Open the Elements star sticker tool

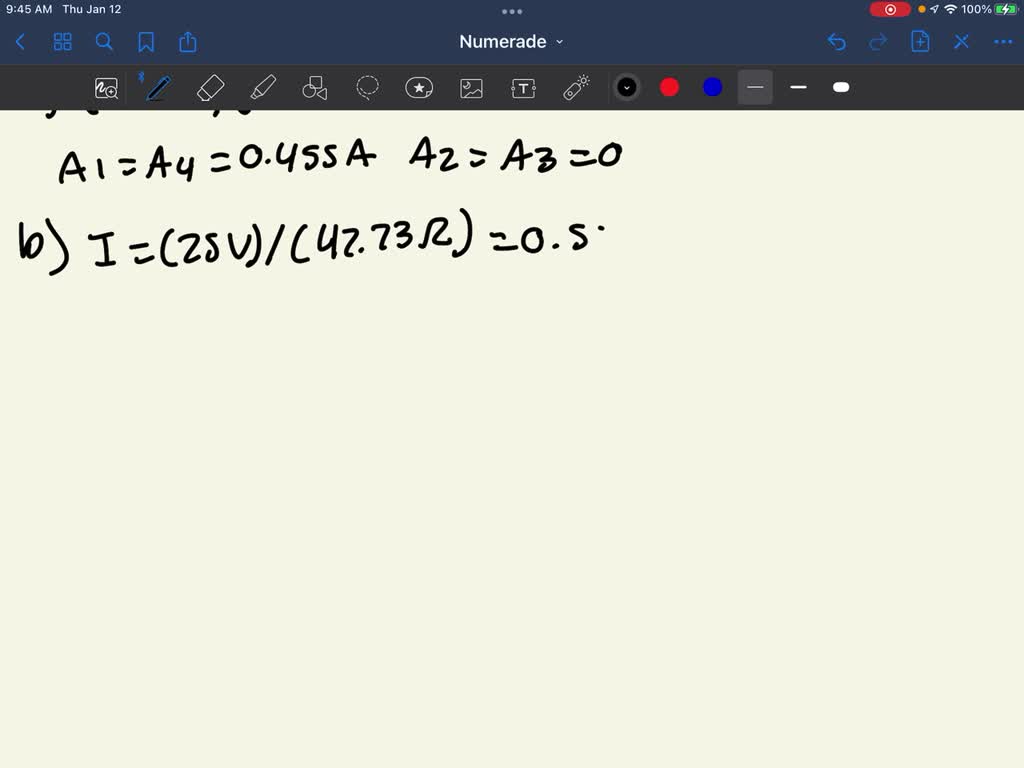419,88
